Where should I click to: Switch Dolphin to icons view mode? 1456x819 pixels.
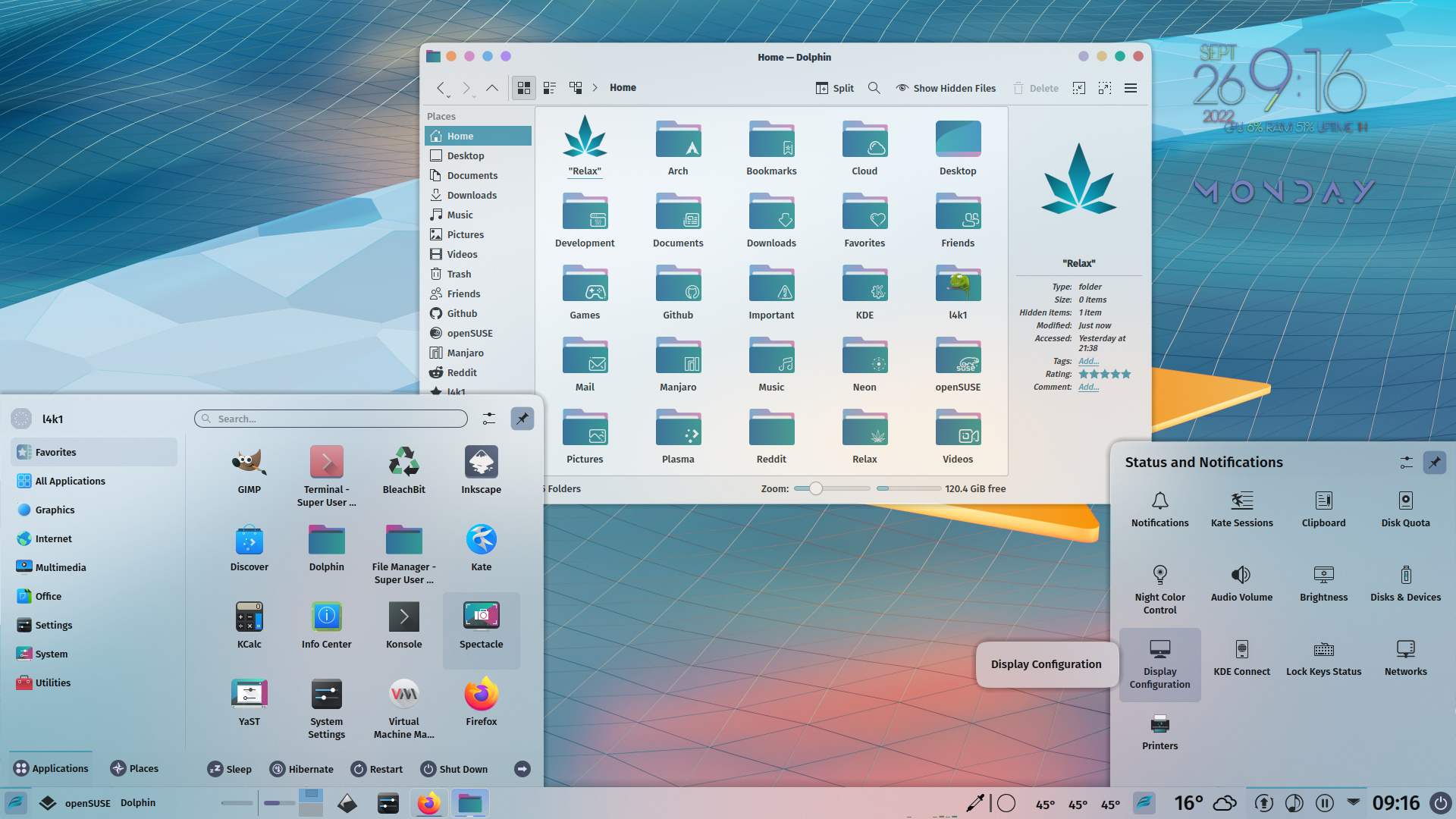523,88
